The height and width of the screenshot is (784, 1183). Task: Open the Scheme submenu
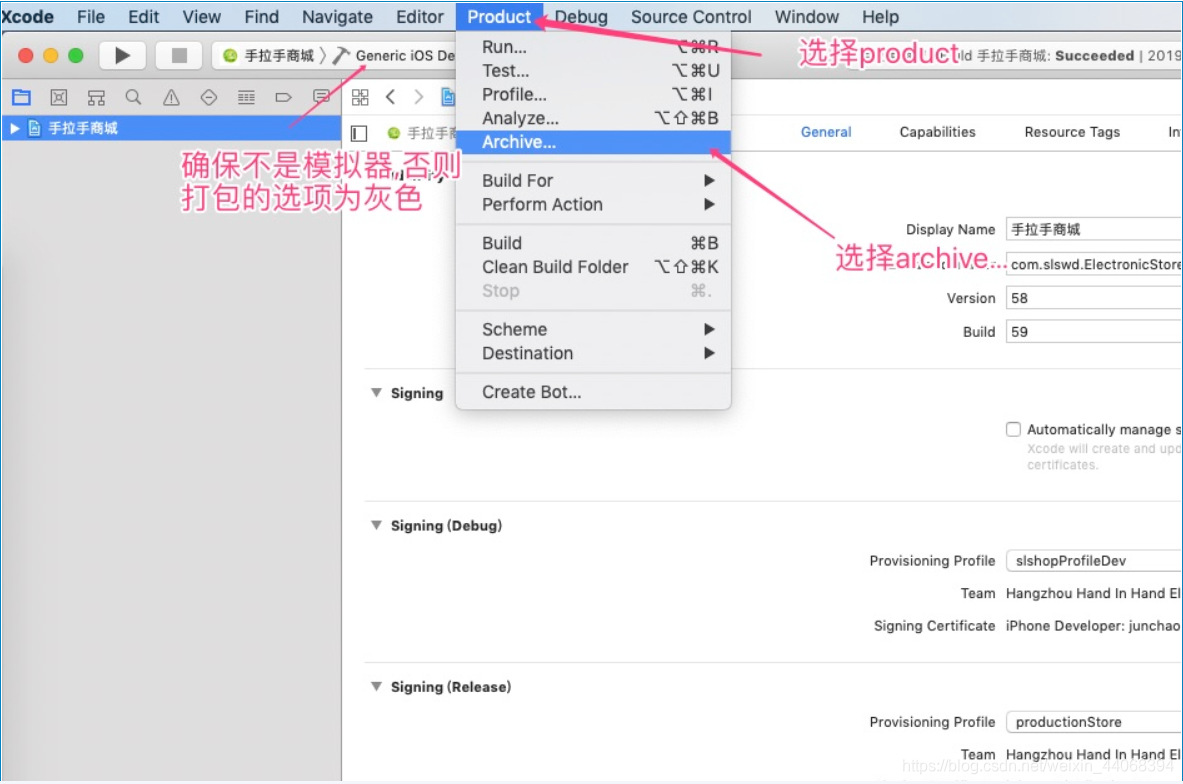(593, 330)
